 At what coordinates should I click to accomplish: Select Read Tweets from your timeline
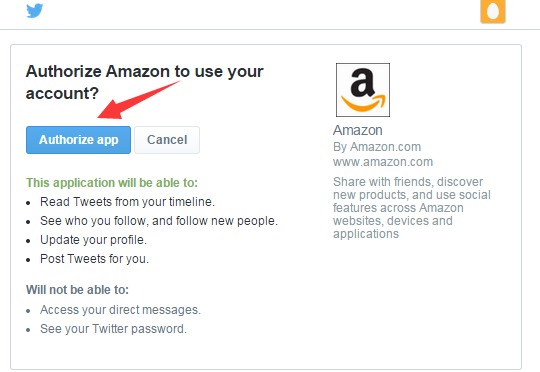(127, 202)
